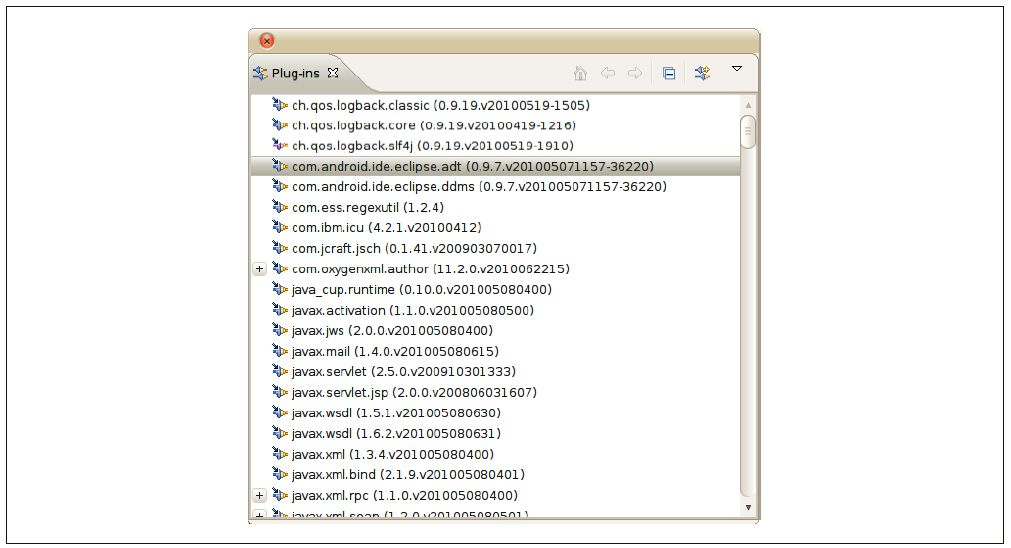
Task: Close the window with red button
Action: pos(266,41)
